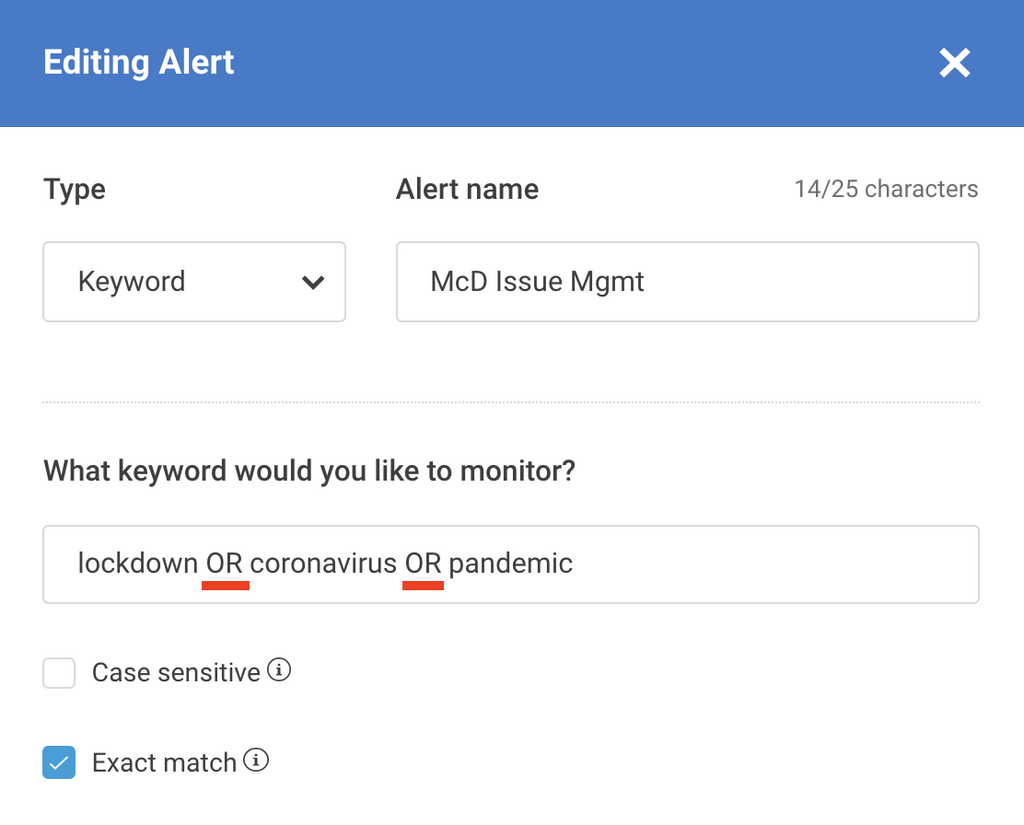Click the Exact match label text
This screenshot has height=825, width=1024.
pyautogui.click(x=164, y=763)
